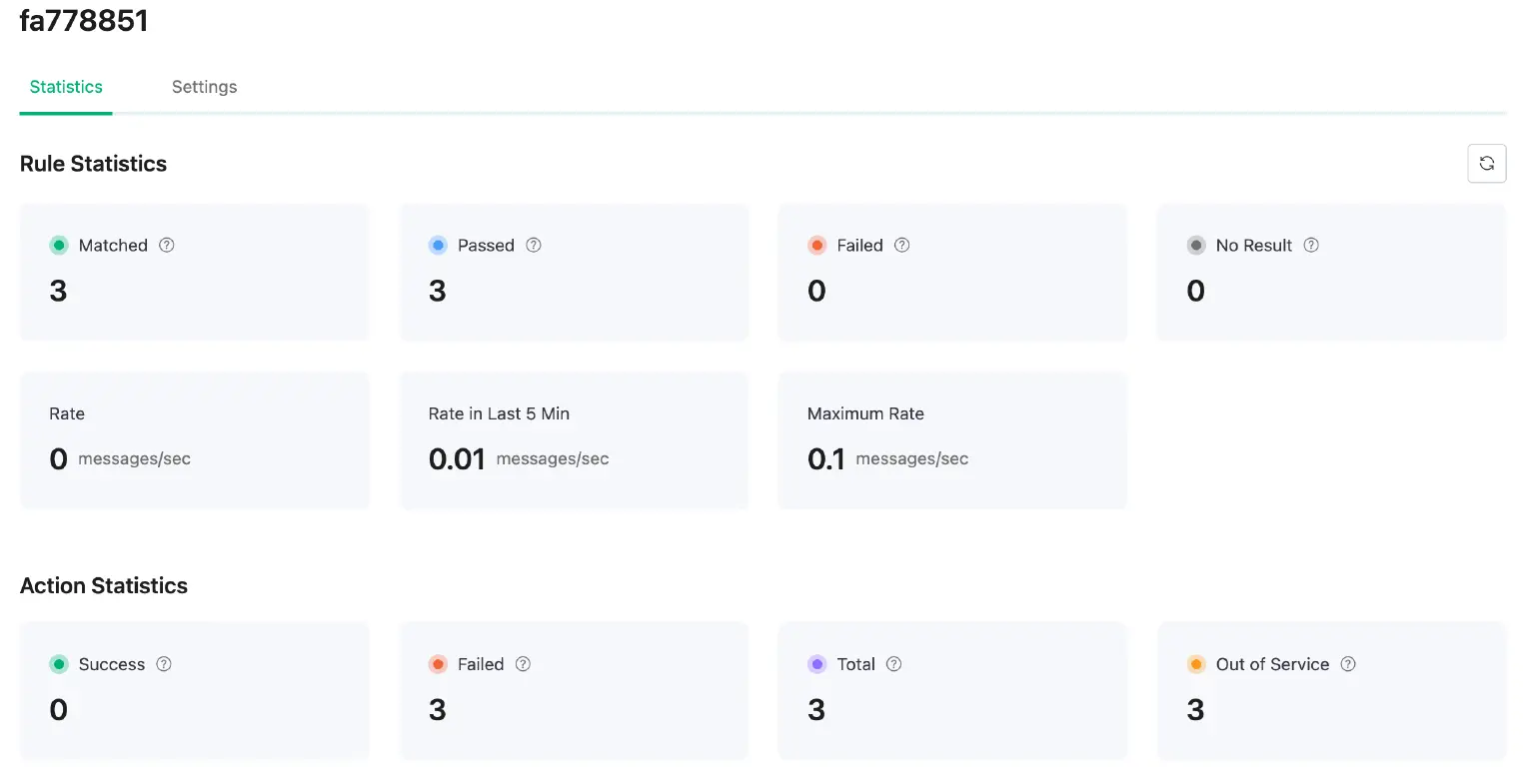The width and height of the screenshot is (1535, 784).
Task: Open the help tooltip beside Matched
Action: pyautogui.click(x=167, y=245)
